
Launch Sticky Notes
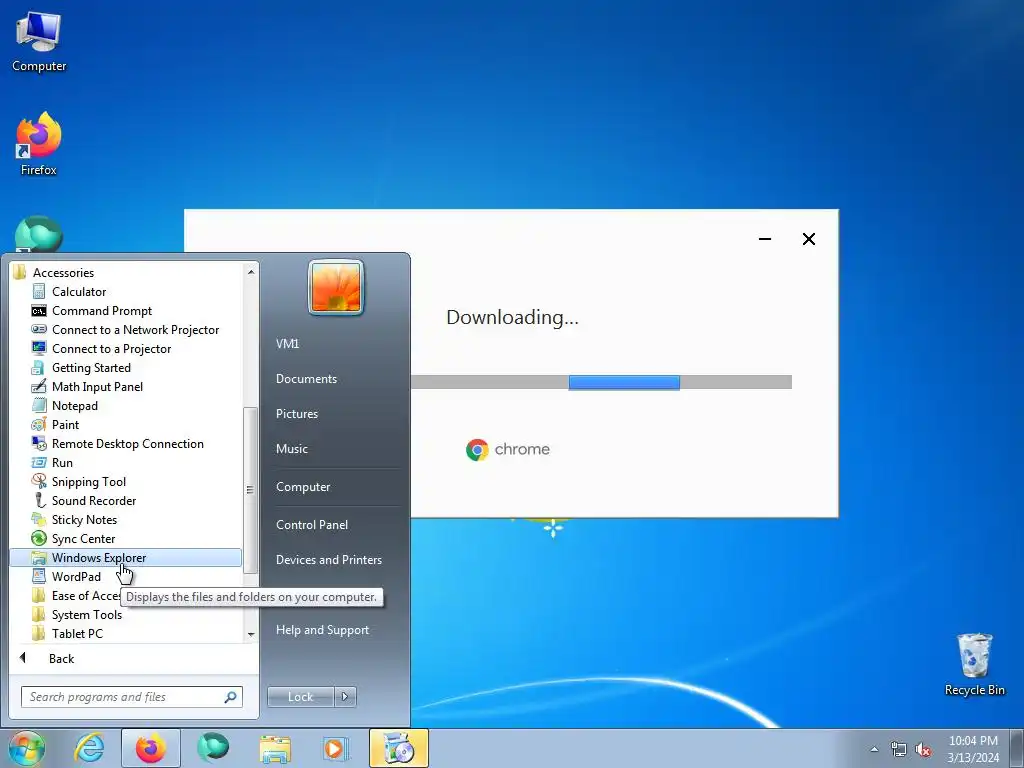click(84, 519)
